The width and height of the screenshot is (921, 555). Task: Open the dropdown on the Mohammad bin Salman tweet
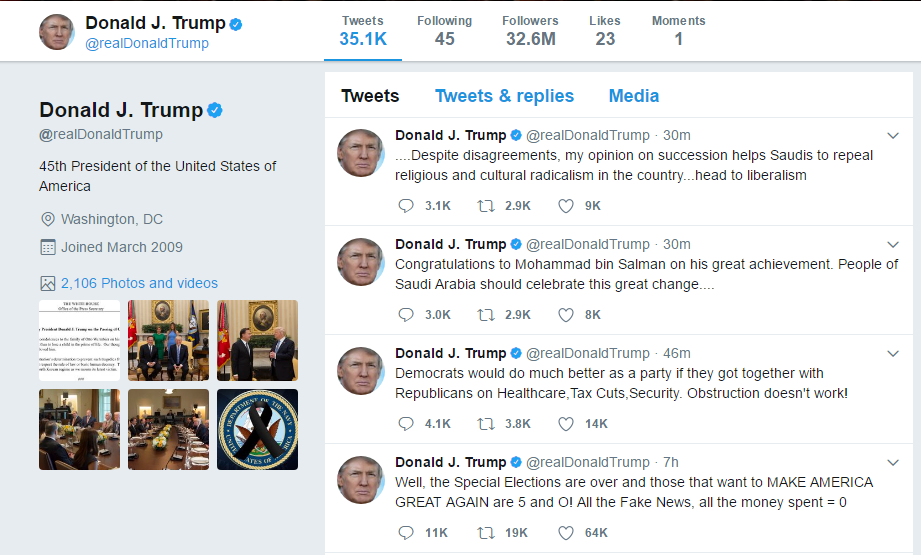(x=894, y=245)
